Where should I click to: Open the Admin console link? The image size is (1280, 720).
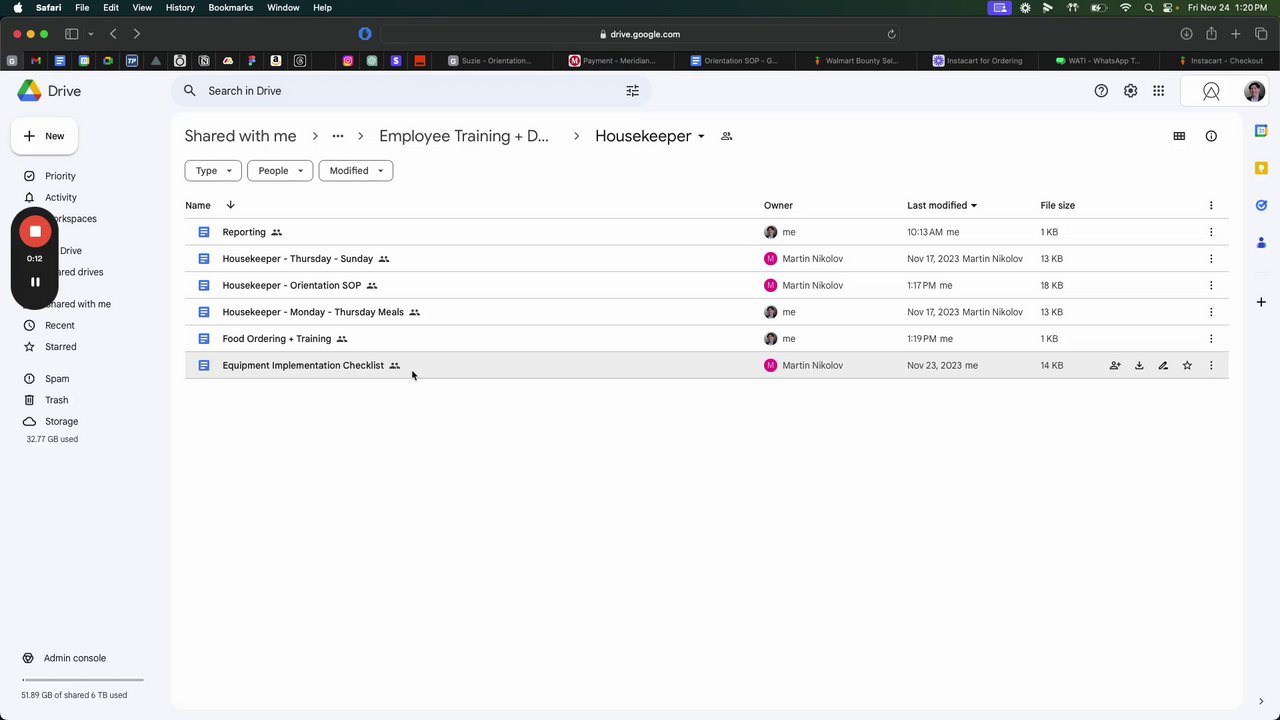click(75, 658)
